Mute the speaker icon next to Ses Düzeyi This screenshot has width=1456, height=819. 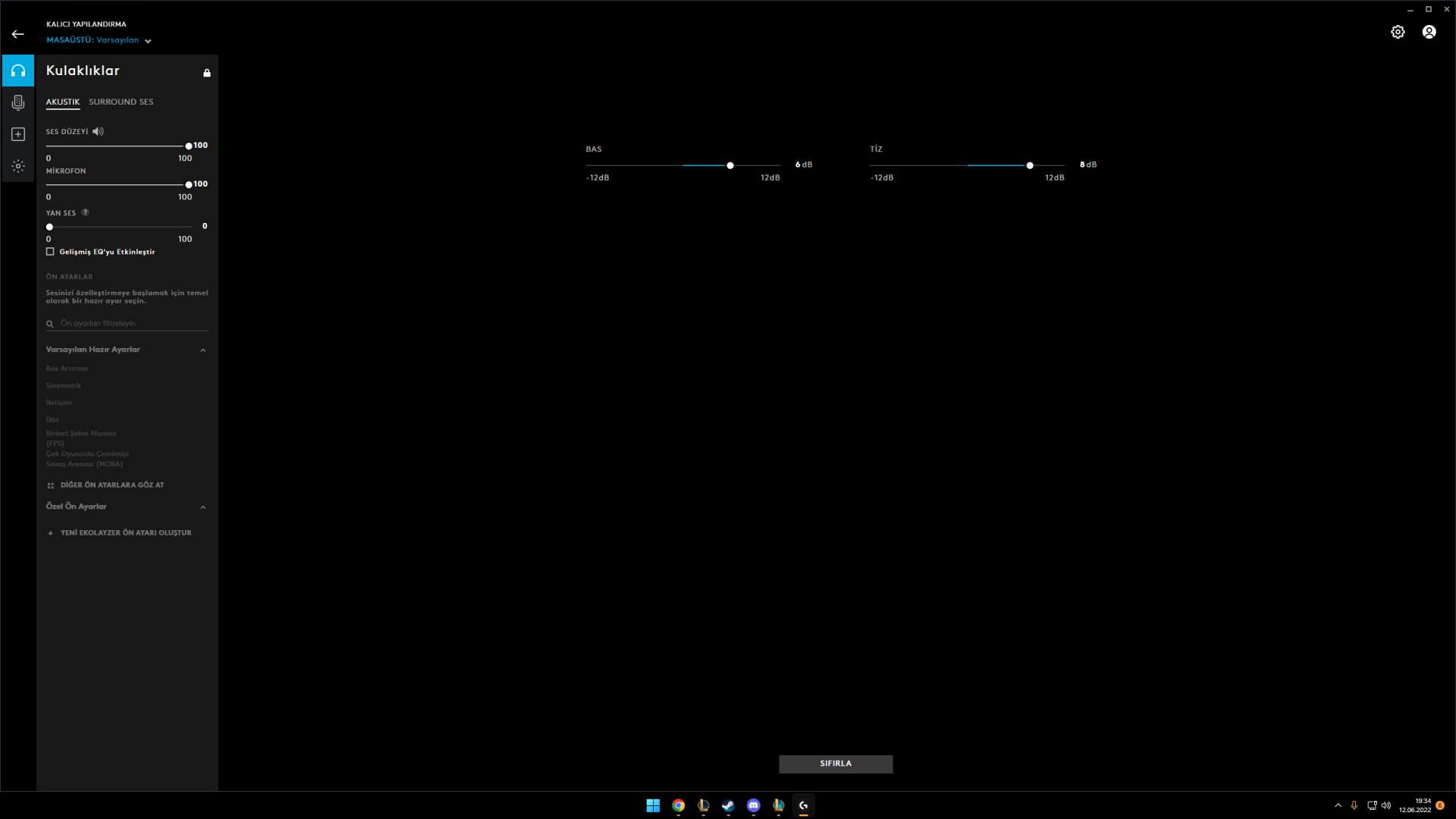pos(98,131)
